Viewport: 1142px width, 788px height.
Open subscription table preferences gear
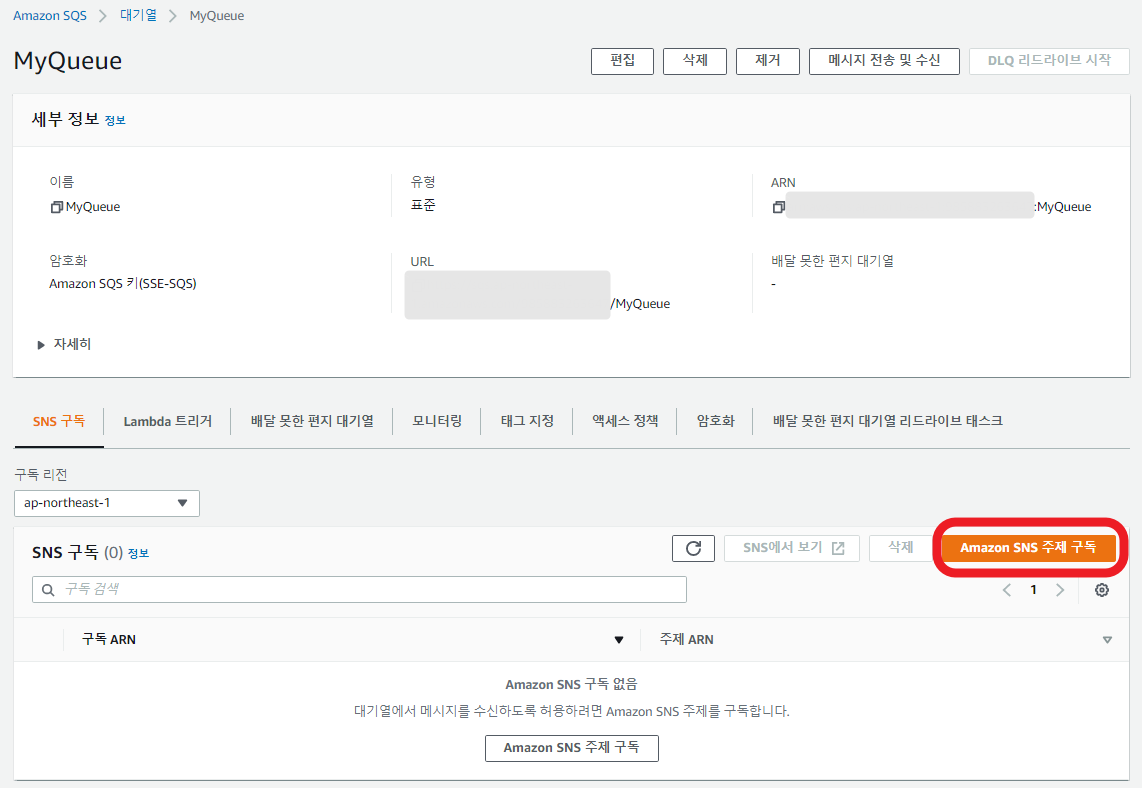(x=1102, y=590)
